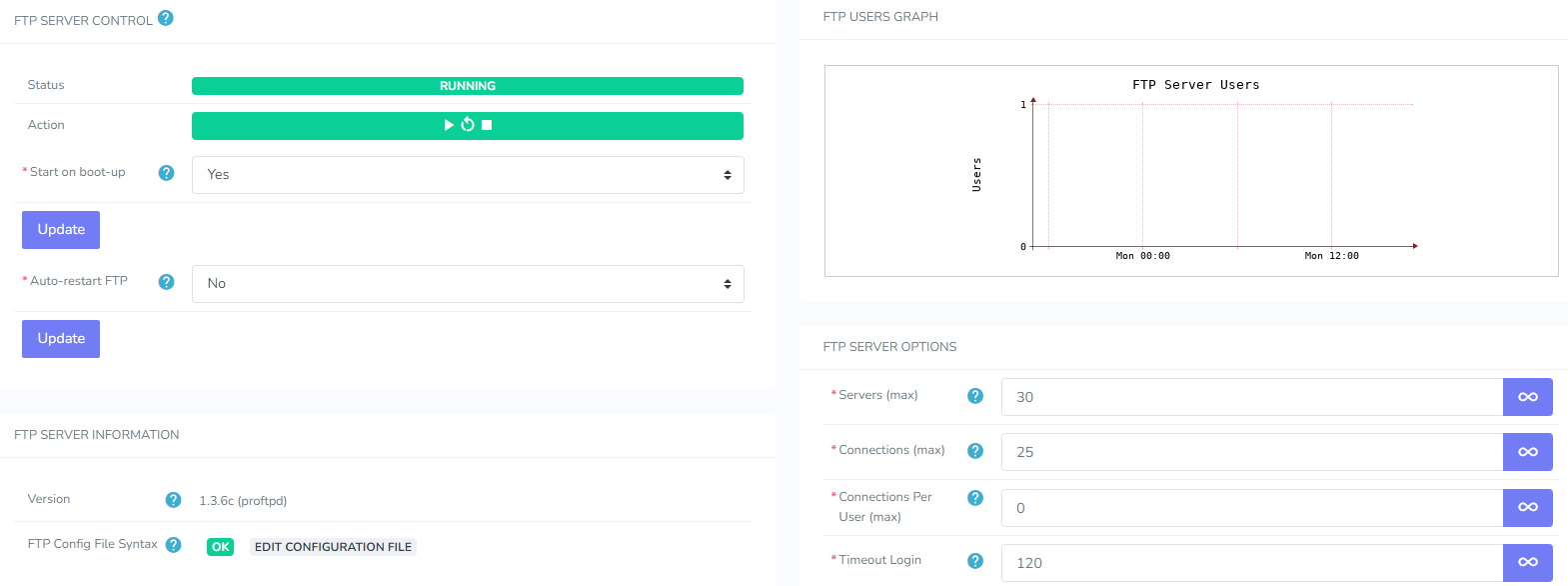Viewport: 1568px width, 586px height.
Task: Set Servers (max) to unlimited with infinity button
Action: (1527, 397)
